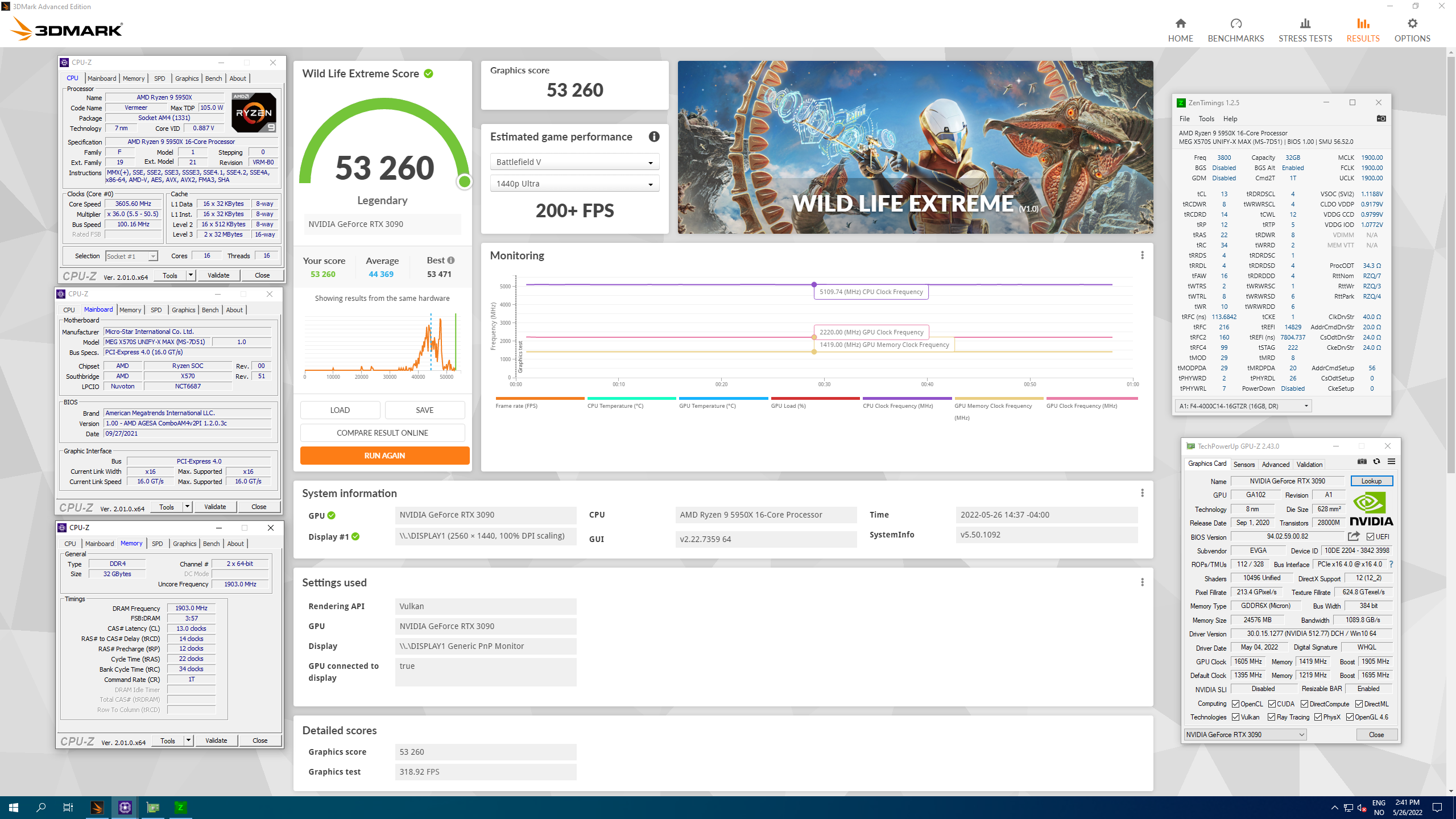Click GPU-Z BIOS share/export icon
Screen dimensions: 1456x819
point(1354,536)
